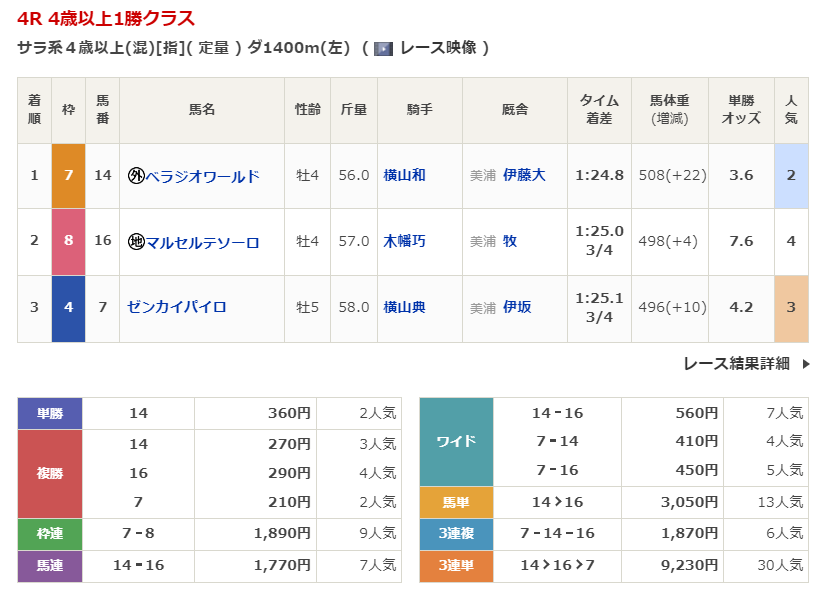Open jockey 横山典 page
The height and width of the screenshot is (593, 828).
[404, 307]
